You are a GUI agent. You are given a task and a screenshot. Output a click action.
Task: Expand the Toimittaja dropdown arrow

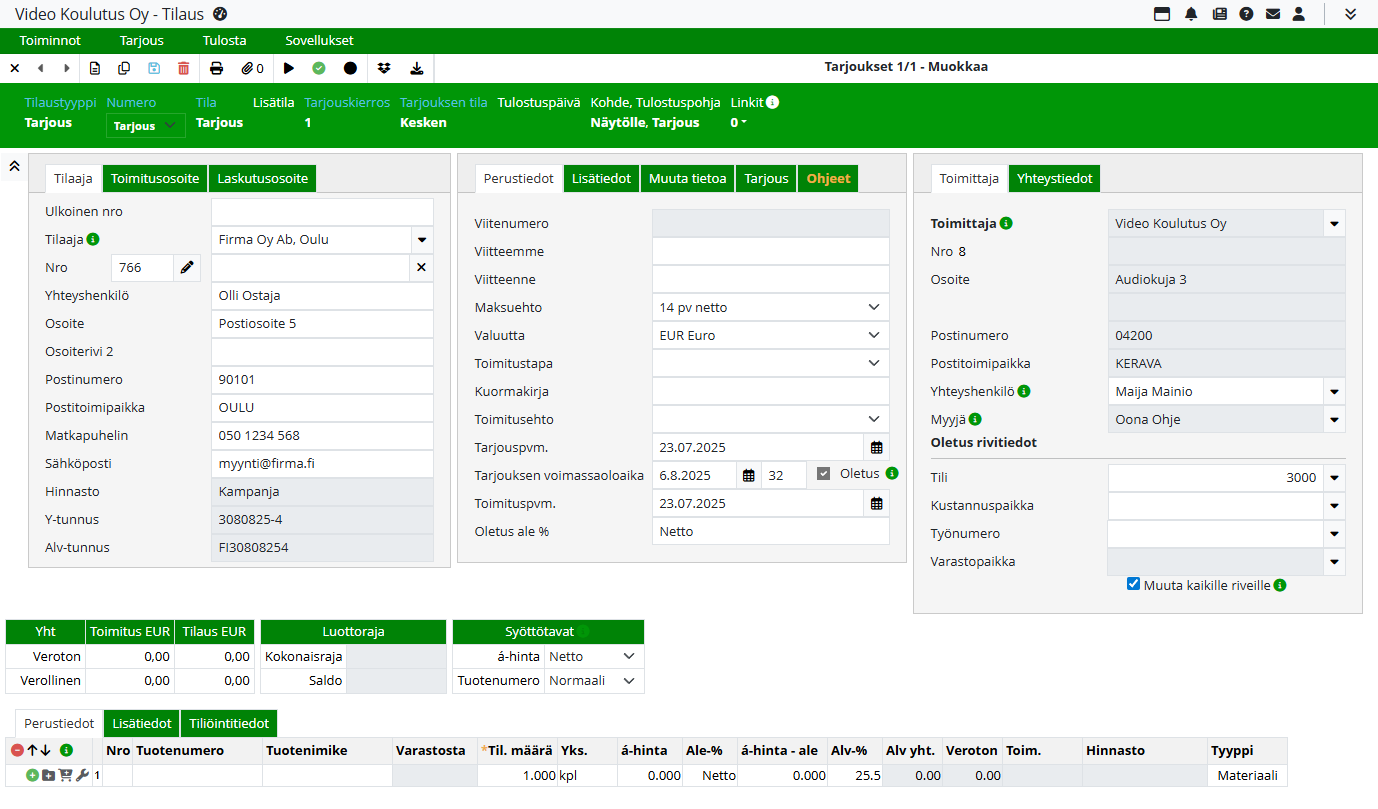tap(1334, 224)
